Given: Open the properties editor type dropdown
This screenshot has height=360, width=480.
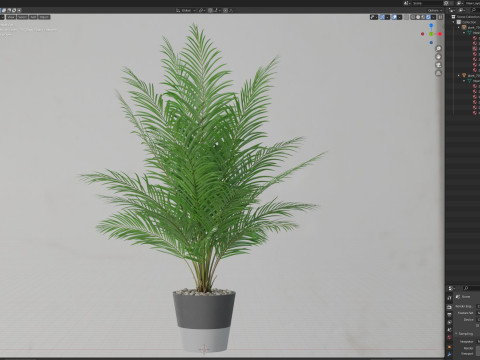Looking at the screenshot, I should coord(452,288).
